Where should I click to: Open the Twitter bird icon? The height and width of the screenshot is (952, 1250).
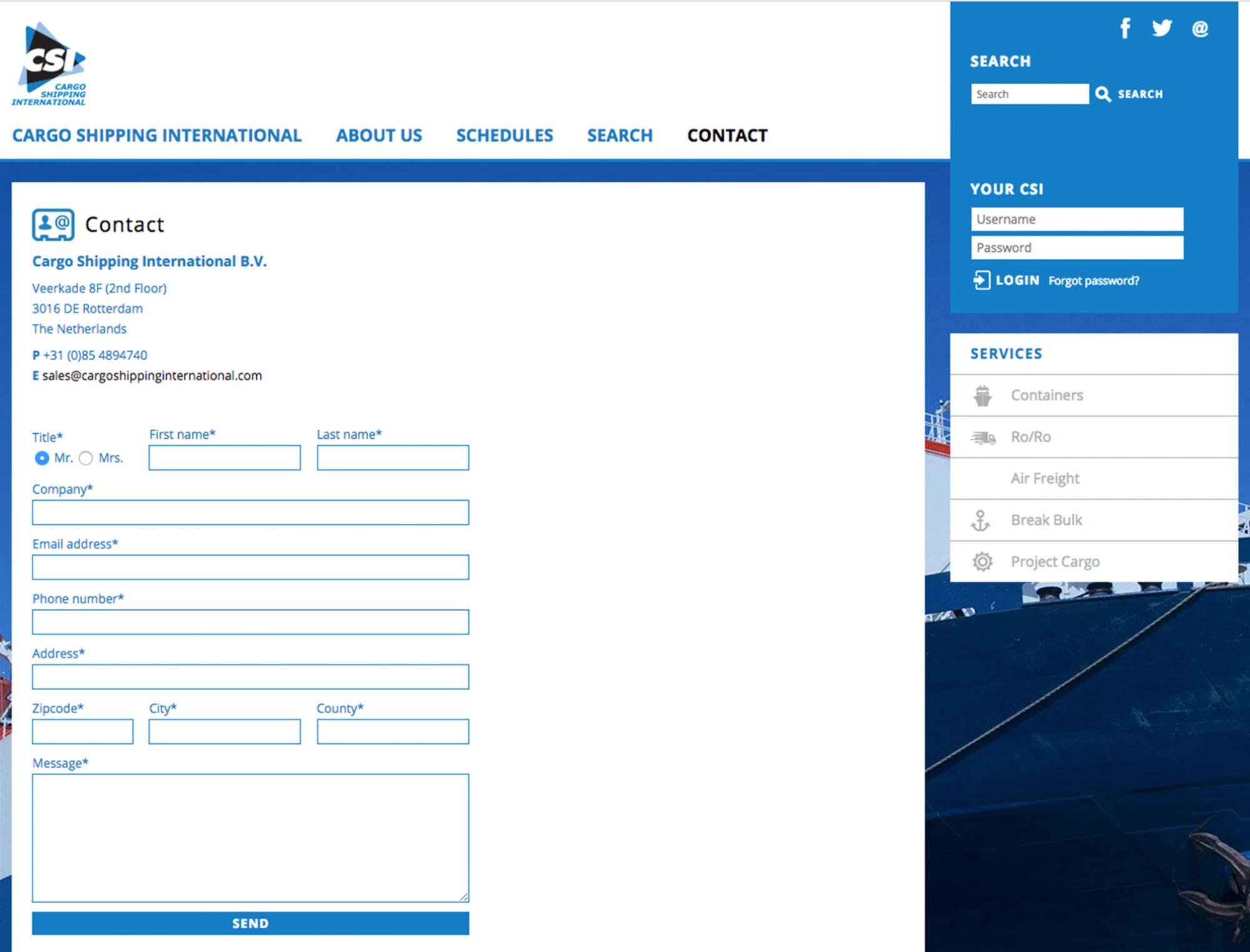pos(1162,28)
